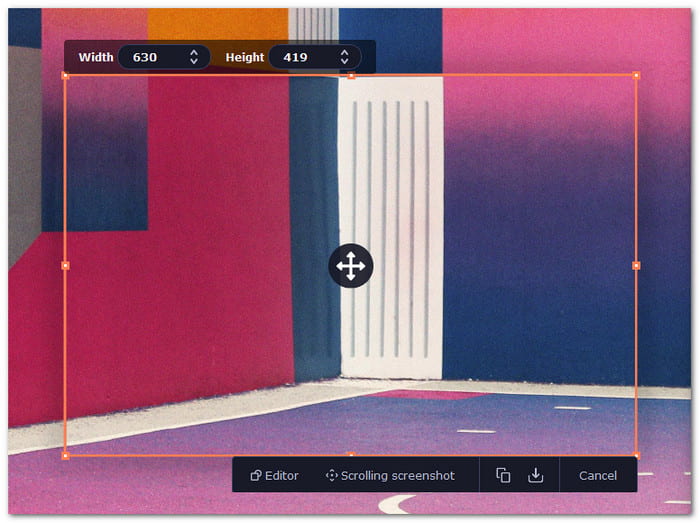Click the Editor icon in bottom toolbar
Image resolution: width=700 pixels, height=523 pixels.
click(x=255, y=476)
